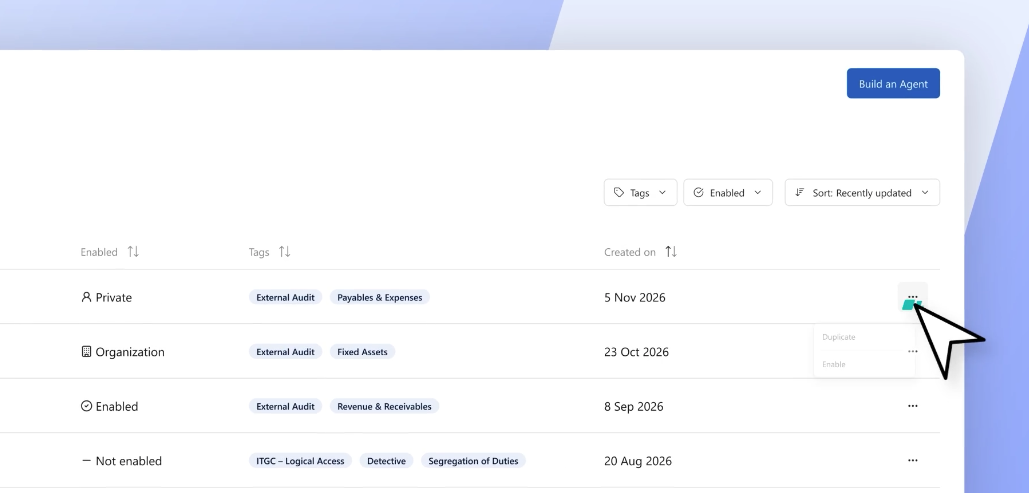Screen dimensions: 1029x493
Task: Click the Build an Agent button
Action: tap(893, 83)
